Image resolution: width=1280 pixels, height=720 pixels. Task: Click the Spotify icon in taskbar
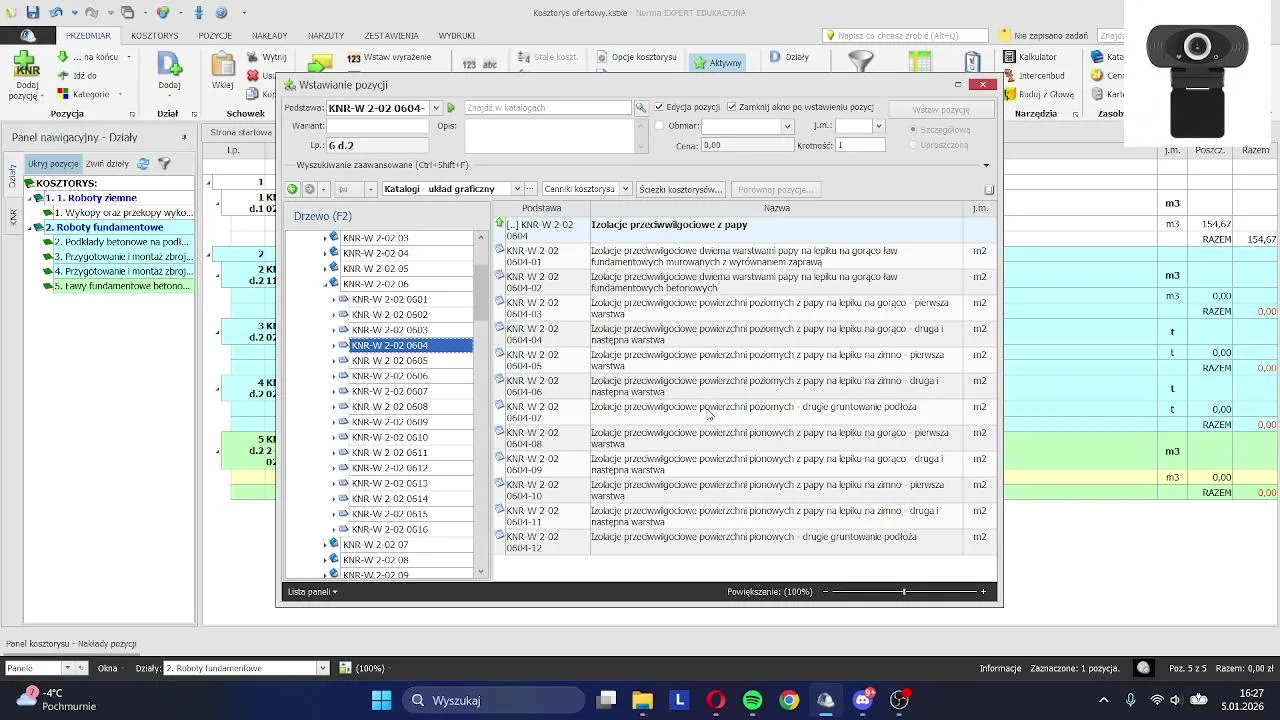tap(753, 700)
